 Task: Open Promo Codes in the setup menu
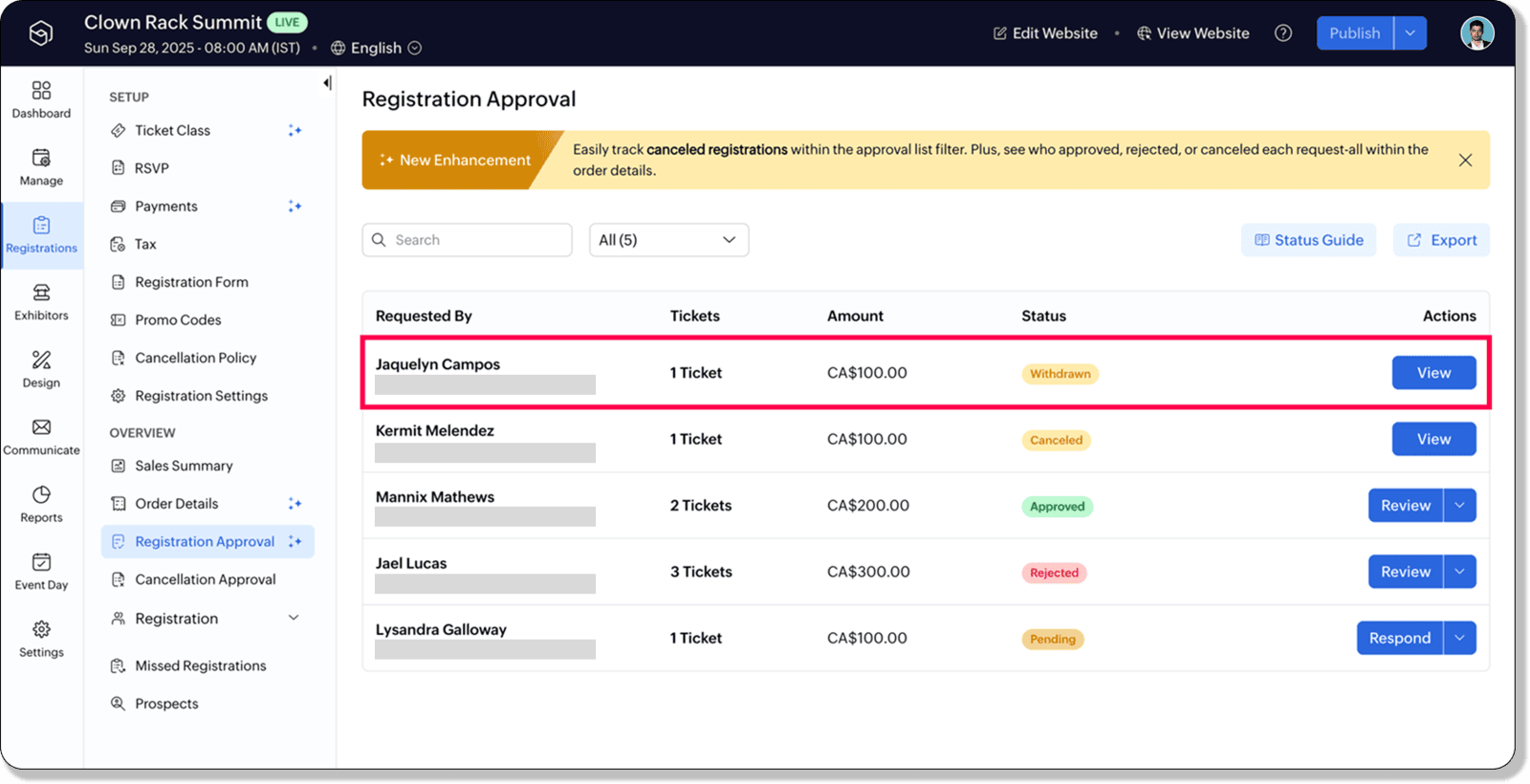click(x=178, y=320)
